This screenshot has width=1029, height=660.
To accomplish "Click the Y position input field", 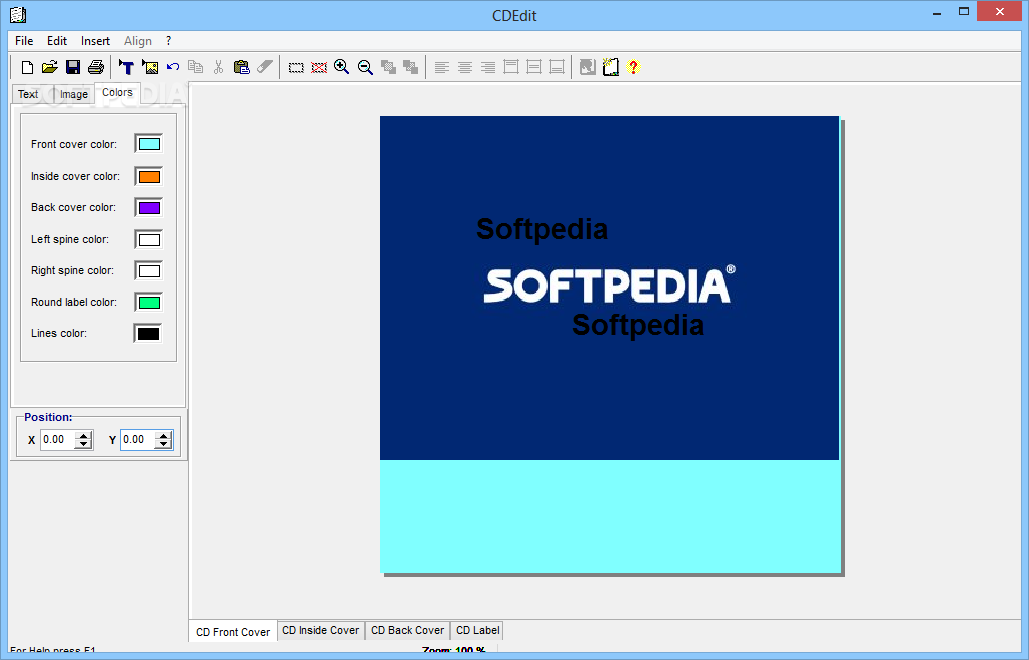I will click(138, 440).
